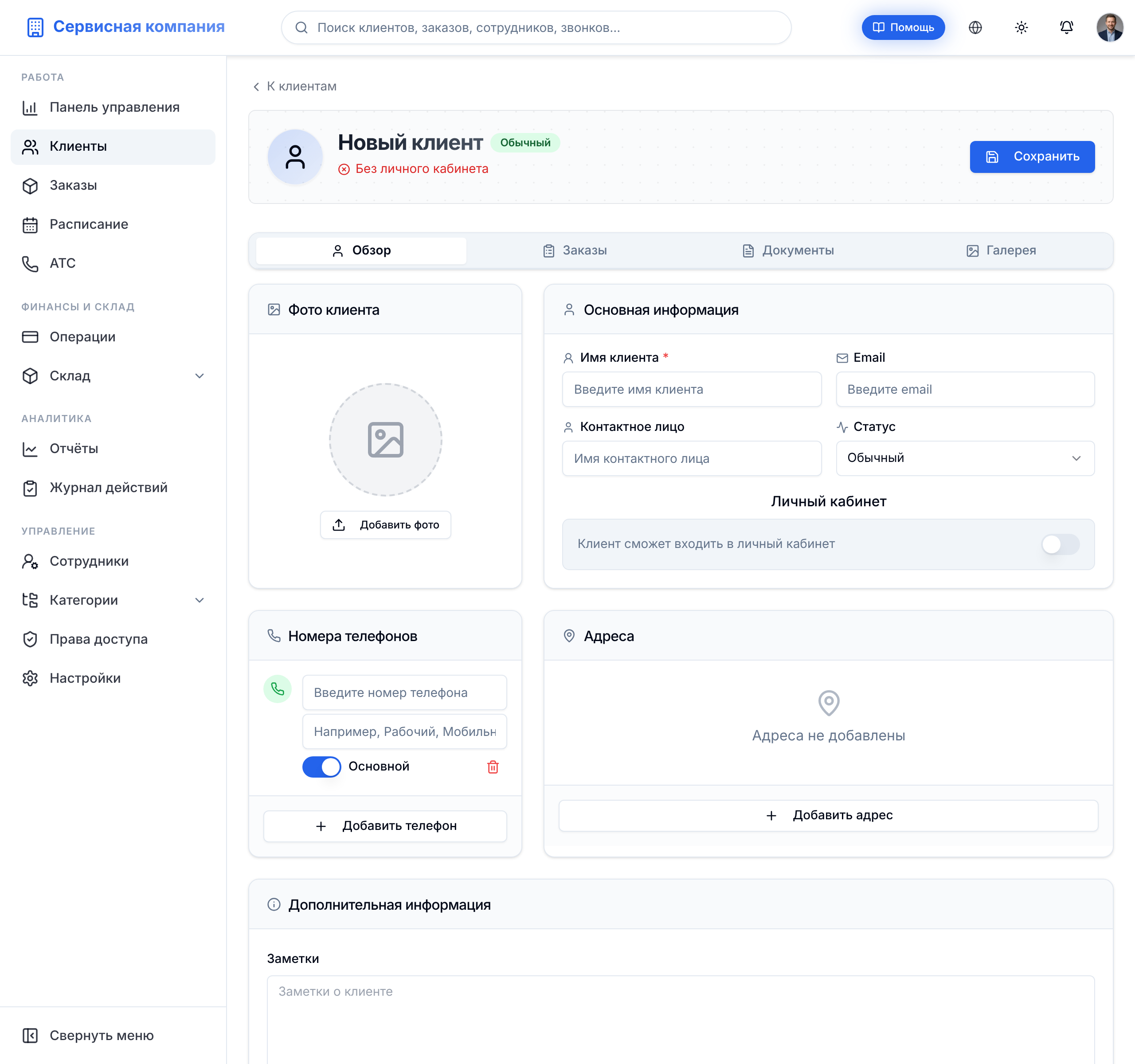
Task: Open Расписание calendar item
Action: click(x=113, y=224)
